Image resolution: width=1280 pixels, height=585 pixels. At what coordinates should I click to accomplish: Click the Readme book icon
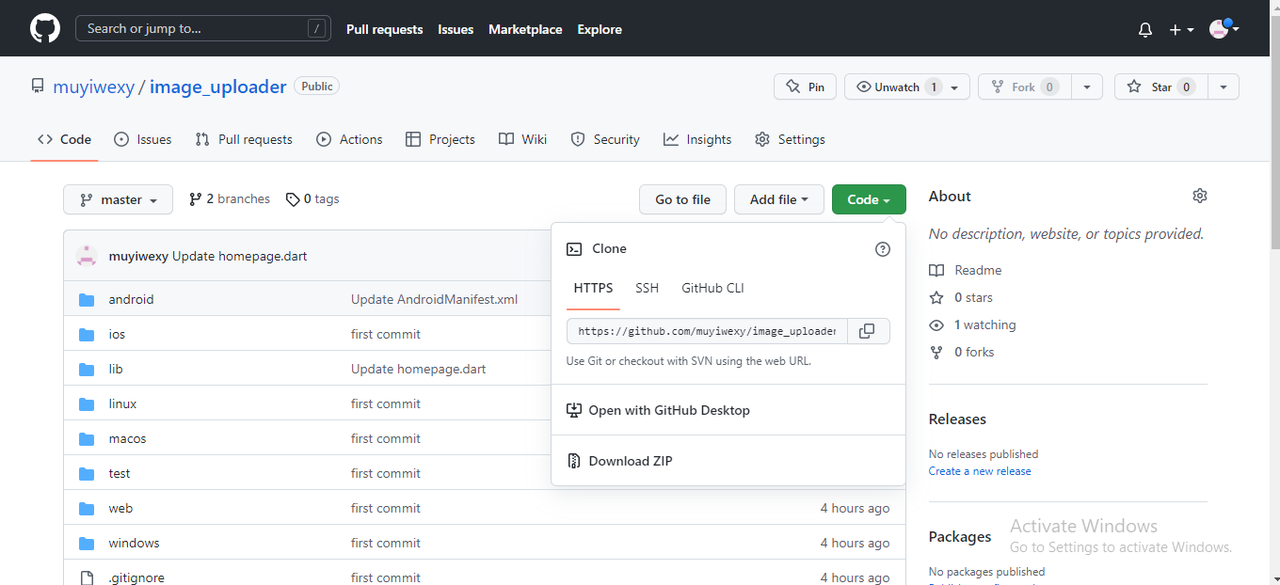936,270
